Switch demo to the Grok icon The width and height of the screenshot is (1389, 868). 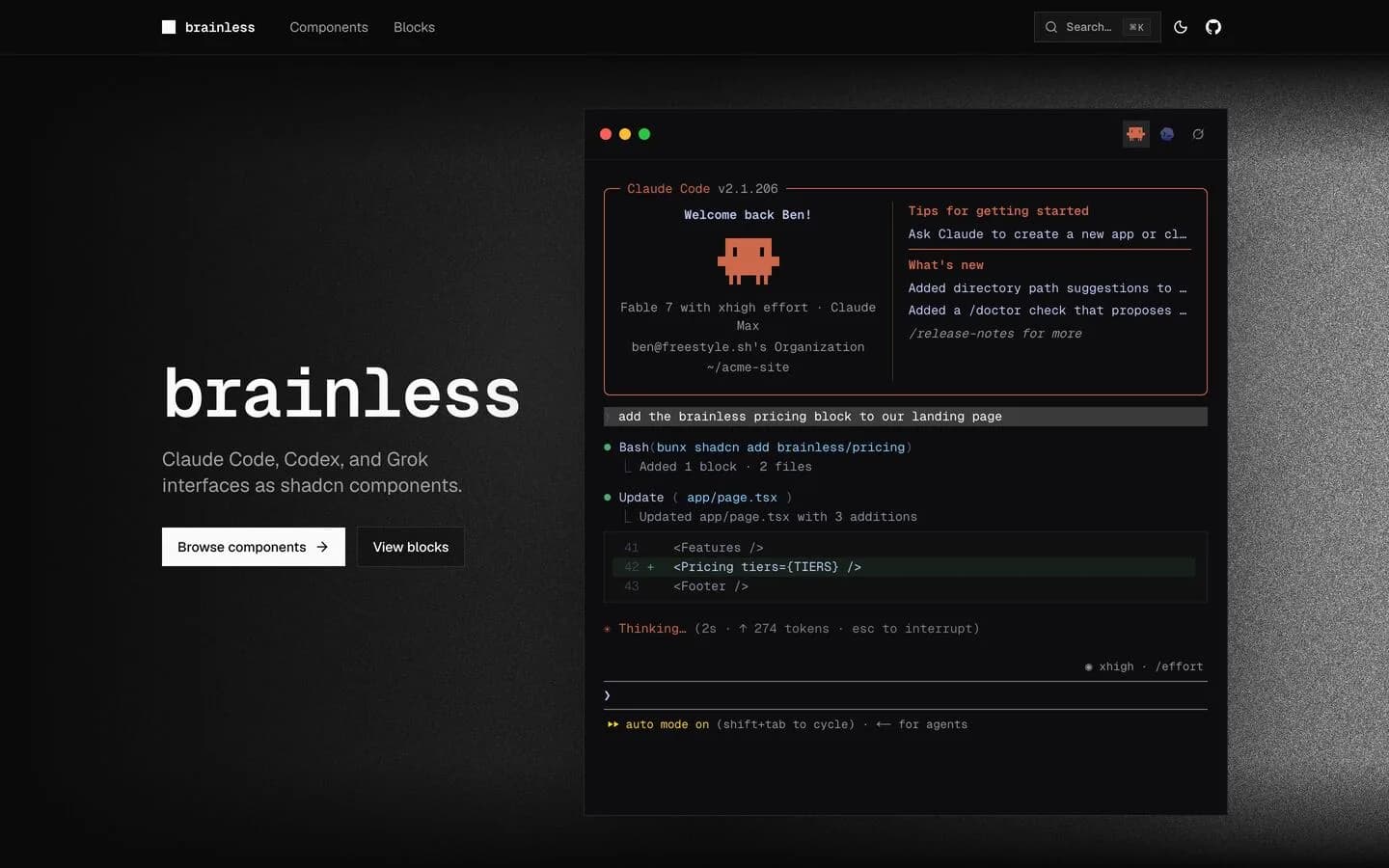coord(1198,134)
